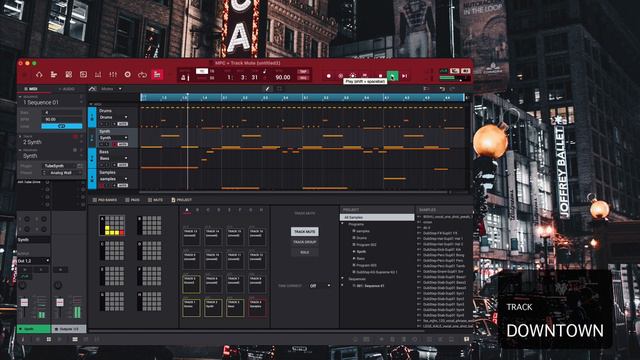This screenshot has width=640, height=360.
Task: Click the undo arrow icon
Action: click(x=442, y=89)
